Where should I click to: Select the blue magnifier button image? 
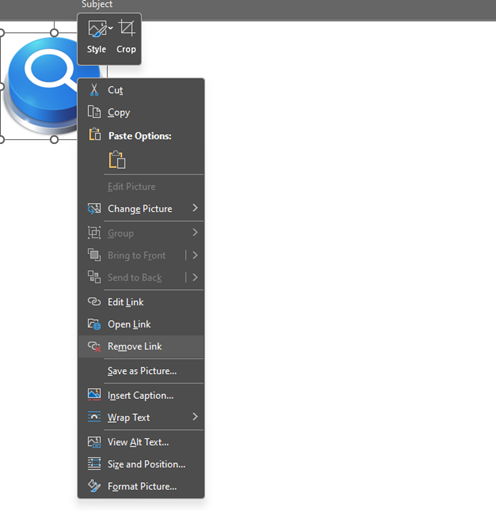43,86
